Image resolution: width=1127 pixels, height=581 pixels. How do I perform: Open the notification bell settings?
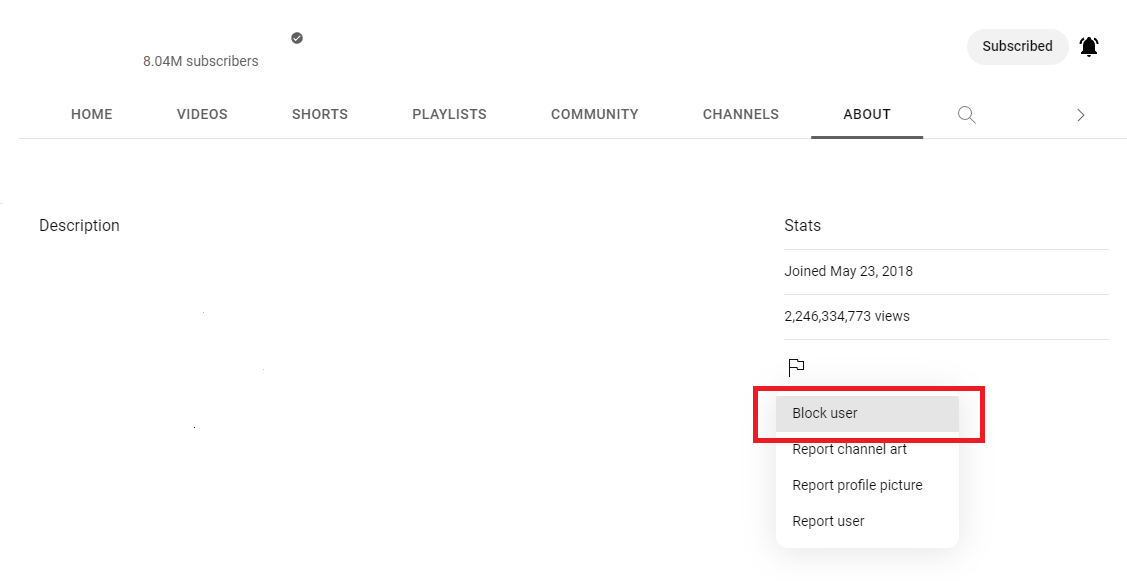[x=1088, y=46]
